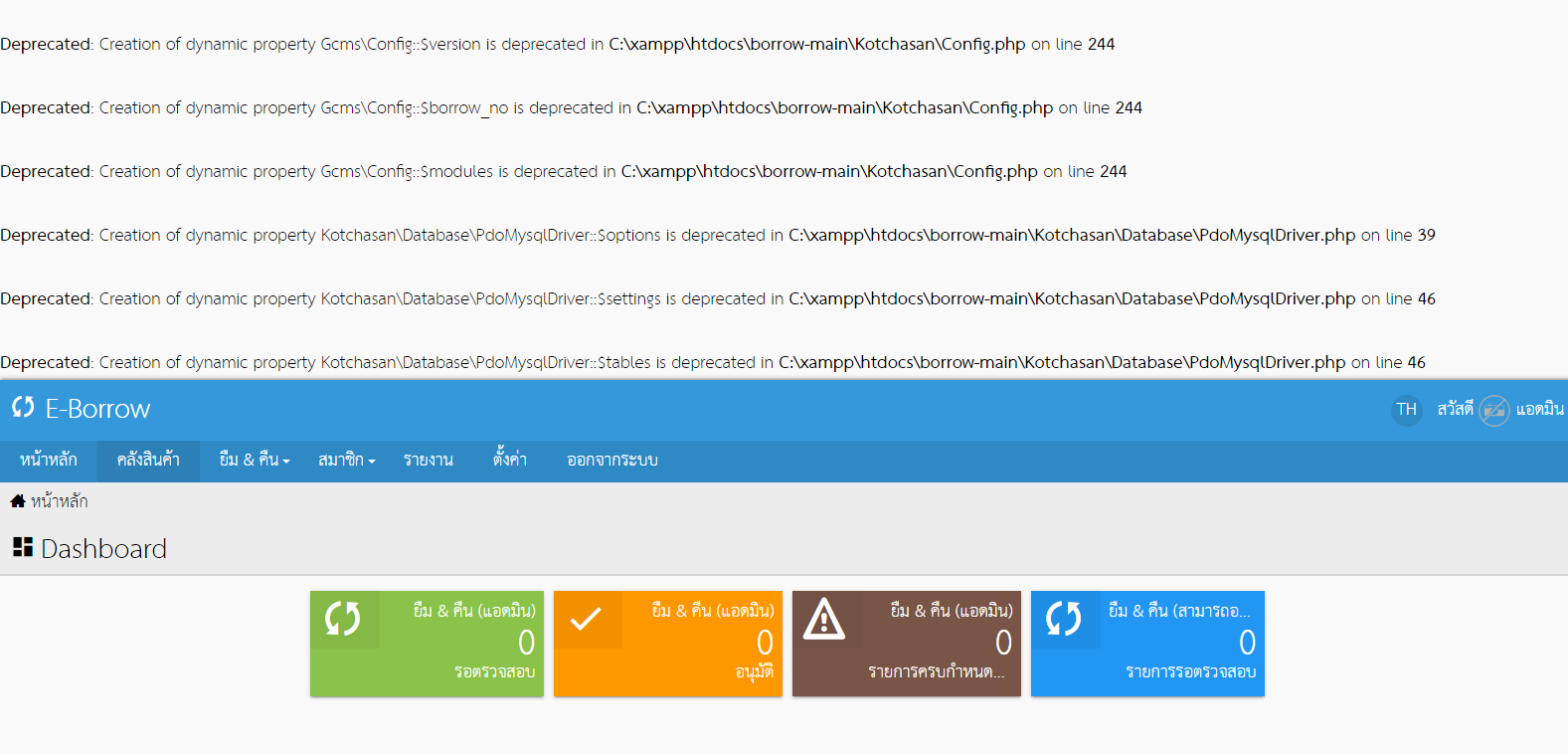This screenshot has height=754, width=1568.
Task: Click the E-Borrow refresh logo icon
Action: 23,407
